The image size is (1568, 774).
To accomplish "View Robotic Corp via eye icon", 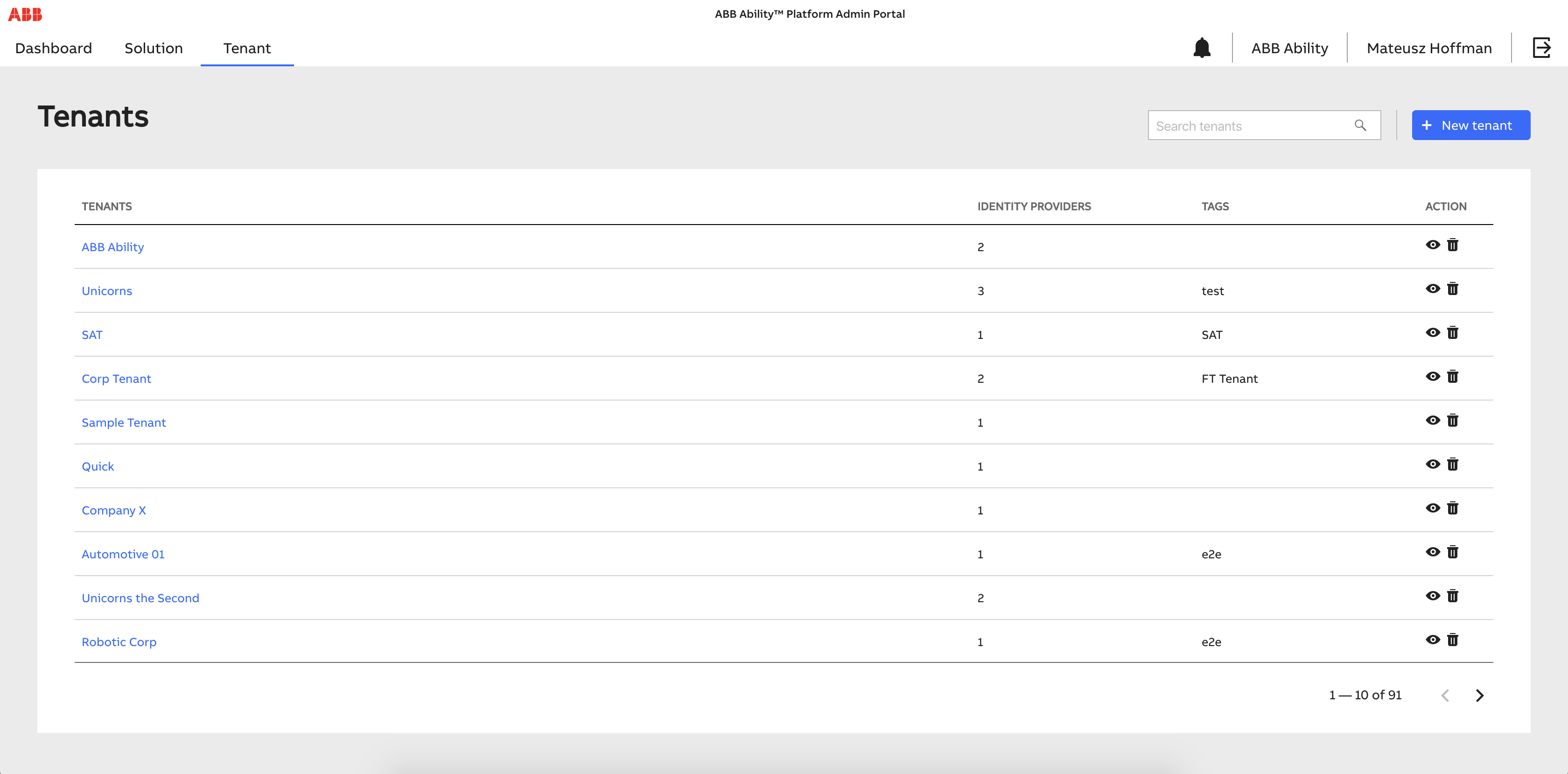I will tap(1433, 640).
